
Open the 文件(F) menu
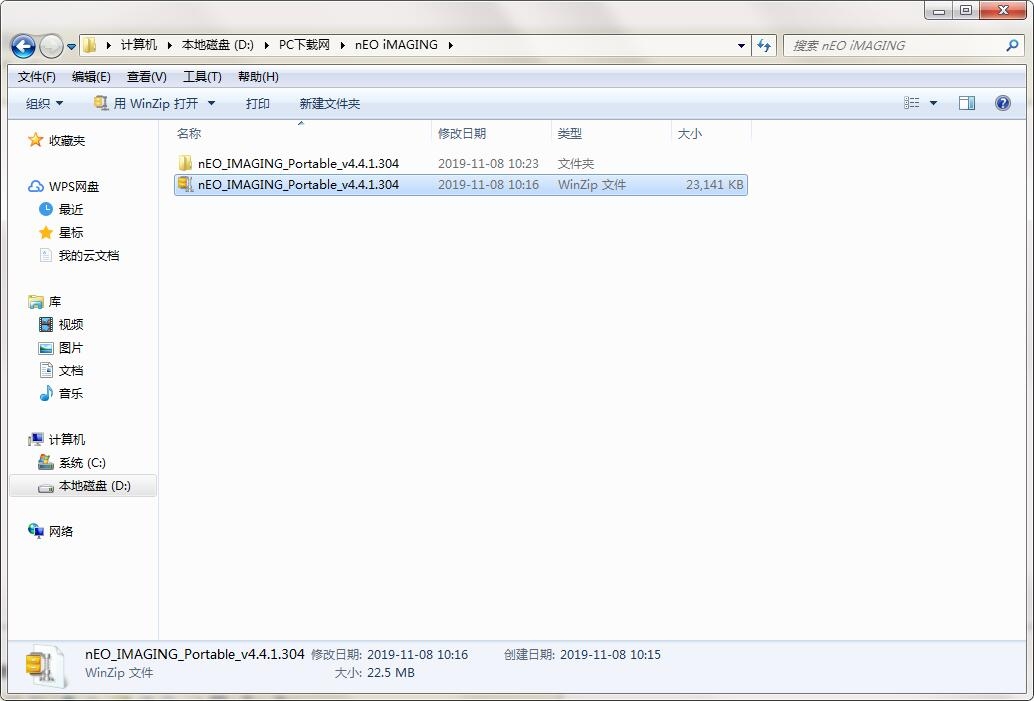36,76
